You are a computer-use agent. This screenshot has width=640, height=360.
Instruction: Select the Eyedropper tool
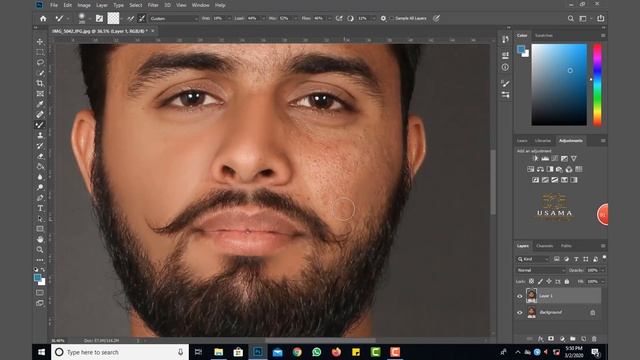point(40,104)
